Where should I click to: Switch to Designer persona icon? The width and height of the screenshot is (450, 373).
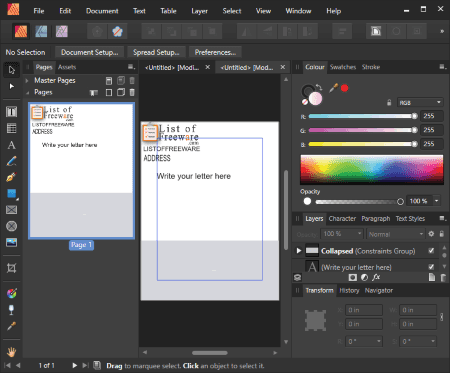pos(41,31)
